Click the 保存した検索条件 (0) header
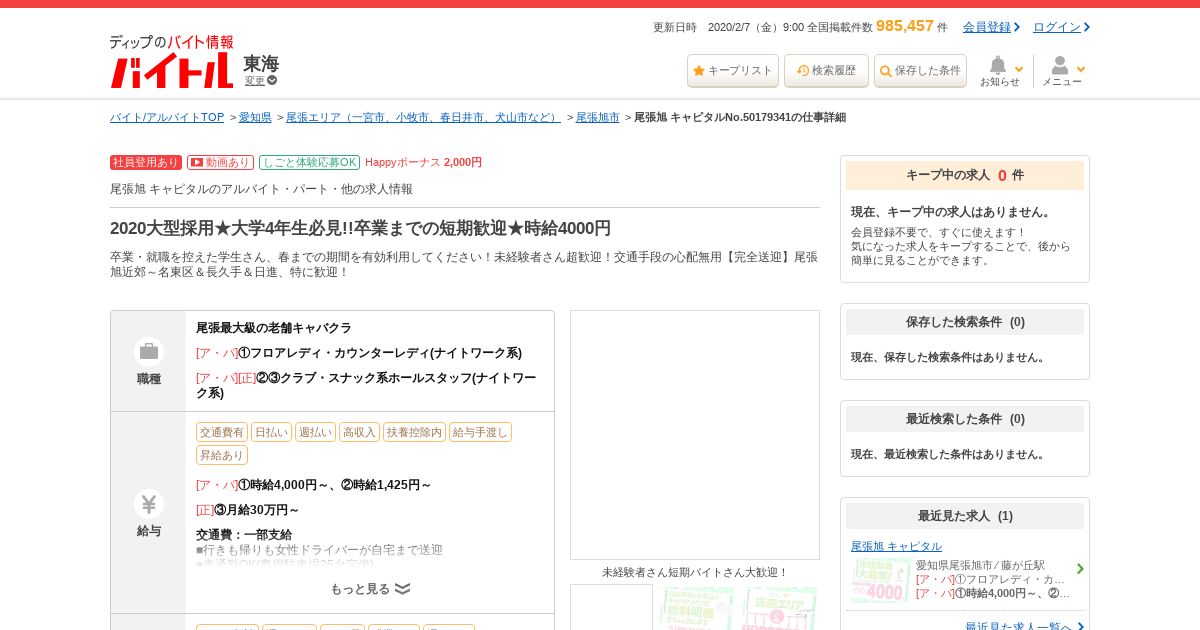 click(965, 322)
